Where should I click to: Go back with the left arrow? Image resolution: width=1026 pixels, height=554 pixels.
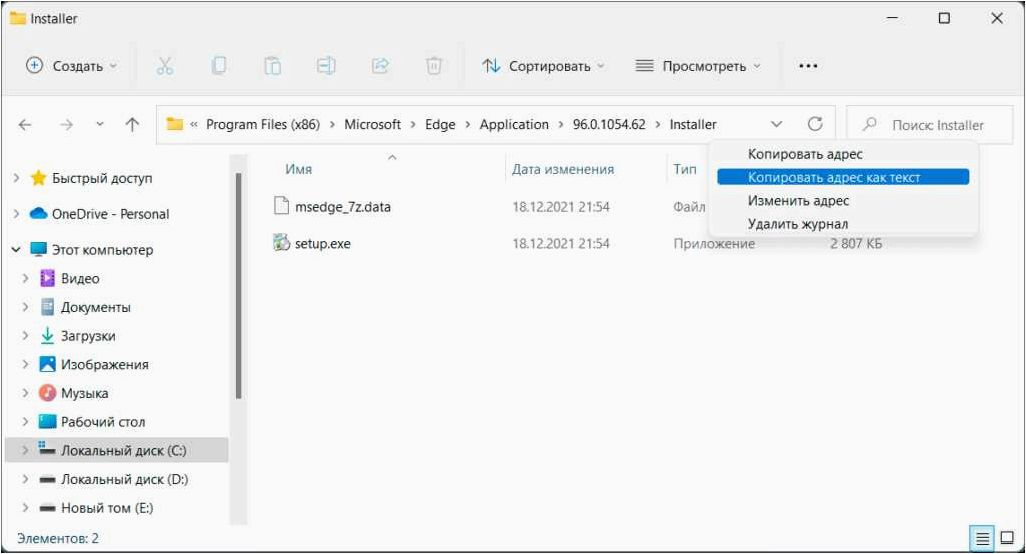pos(25,124)
